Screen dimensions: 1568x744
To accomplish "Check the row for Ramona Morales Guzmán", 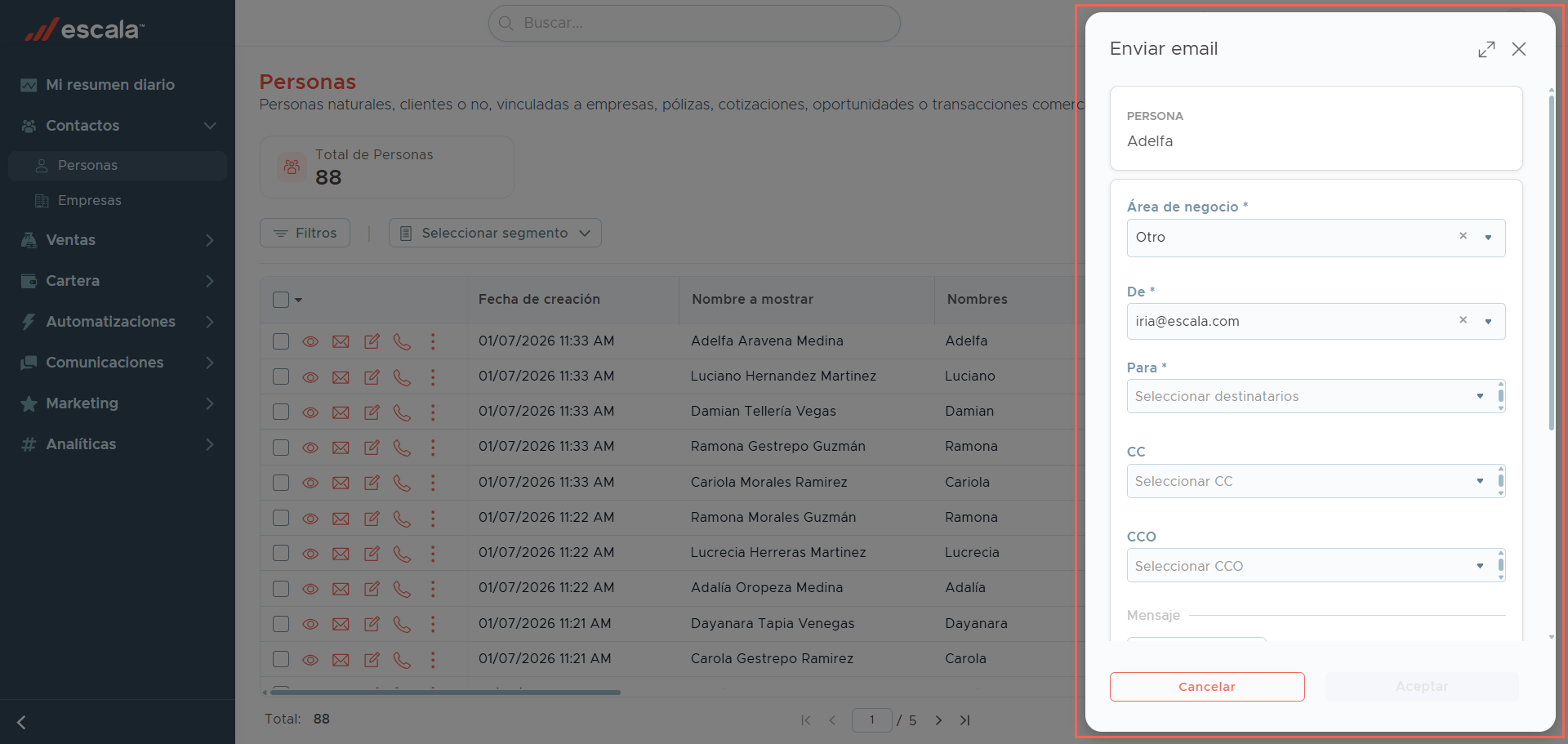I will [281, 518].
